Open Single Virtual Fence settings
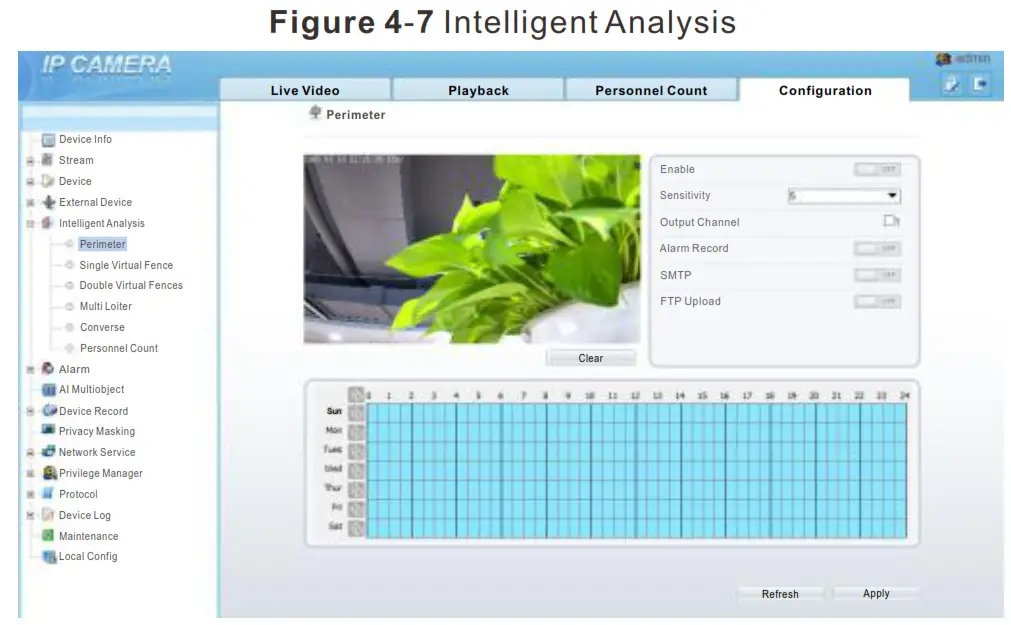This screenshot has height=625, width=1011. coord(126,265)
